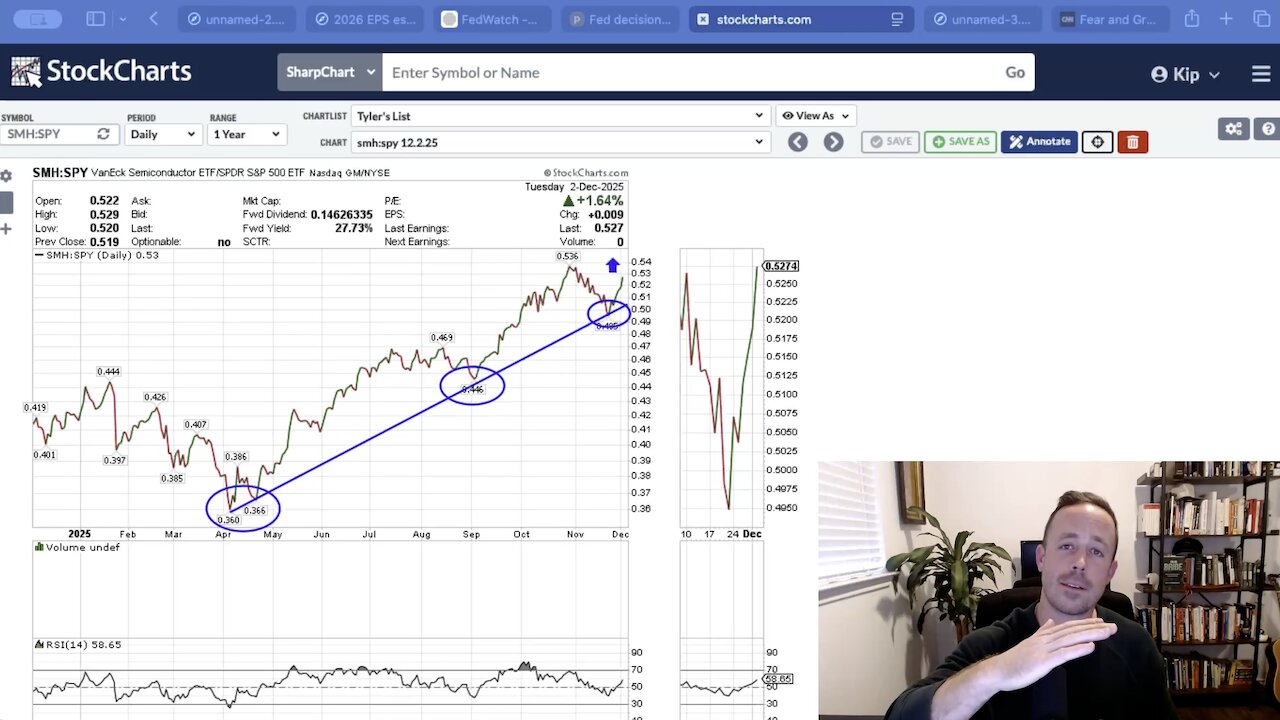Image resolution: width=1280 pixels, height=720 pixels.
Task: Refresh the chart with the symbol reload icon
Action: 103,134
